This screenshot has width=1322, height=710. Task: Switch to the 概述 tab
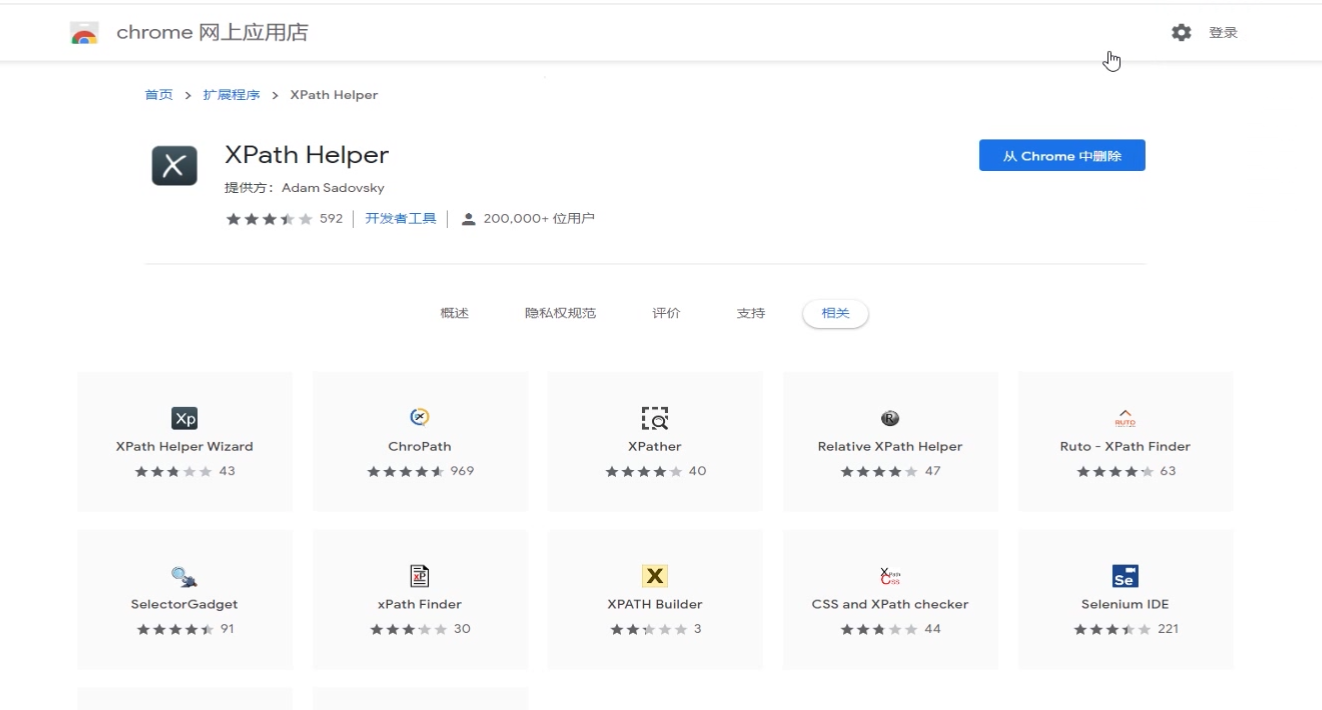coord(454,312)
